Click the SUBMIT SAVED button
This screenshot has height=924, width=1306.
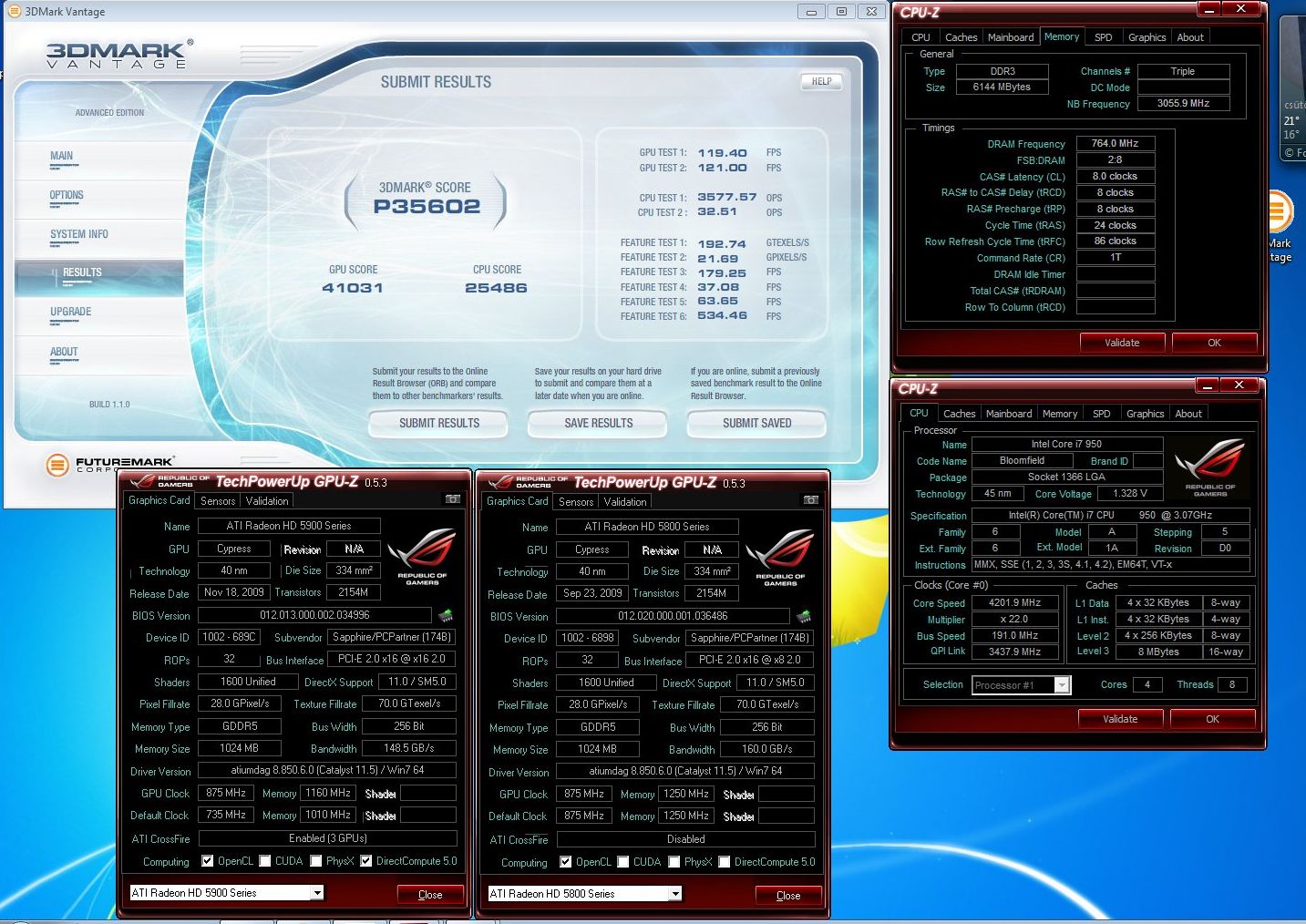pyautogui.click(x=756, y=424)
